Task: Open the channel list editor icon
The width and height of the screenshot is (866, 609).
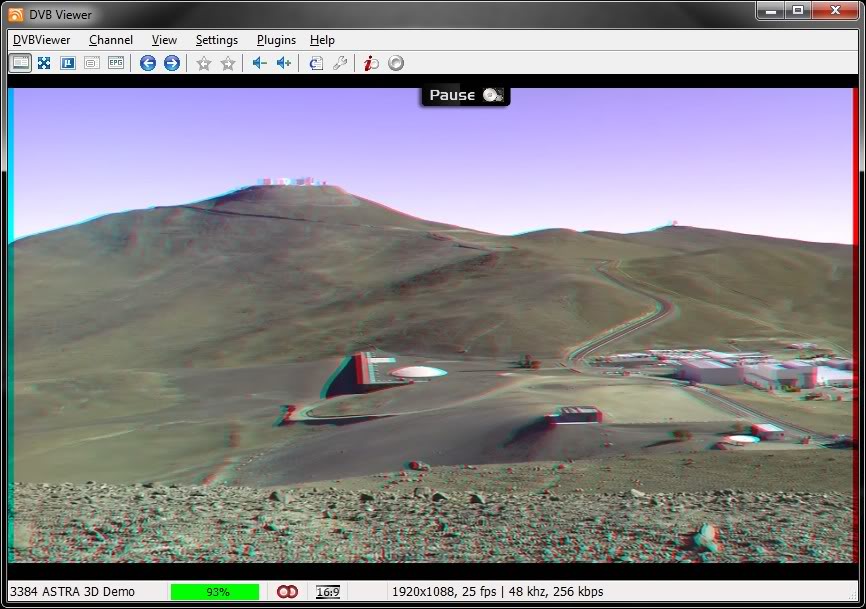Action: pyautogui.click(x=316, y=63)
